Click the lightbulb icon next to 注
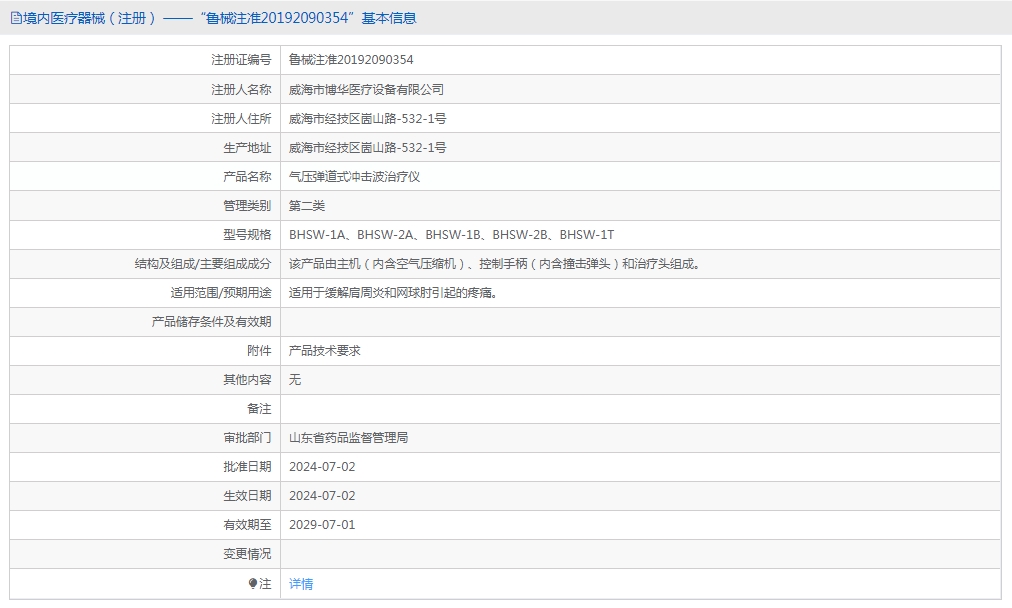The height and width of the screenshot is (608, 1012). point(252,583)
